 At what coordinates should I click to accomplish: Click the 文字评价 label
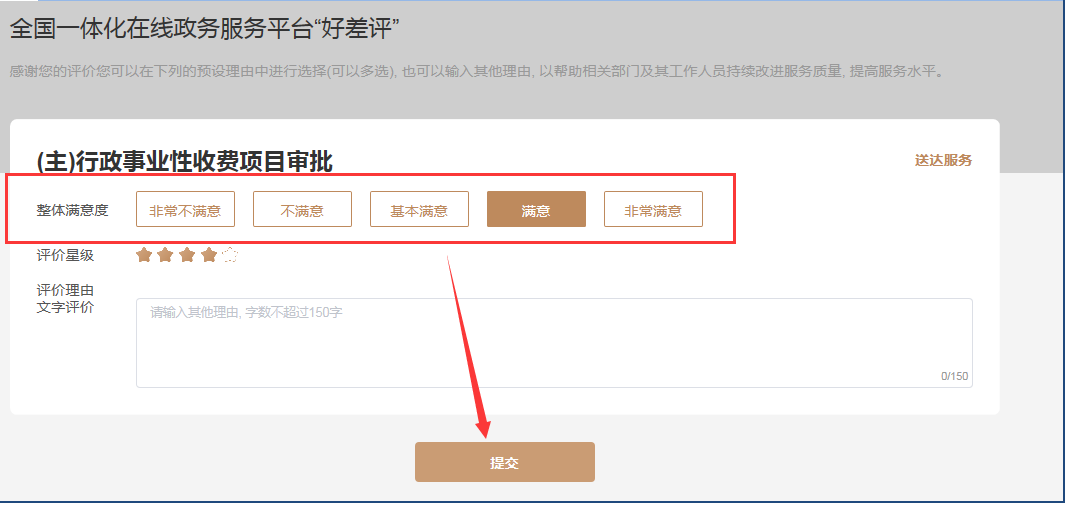[65, 307]
